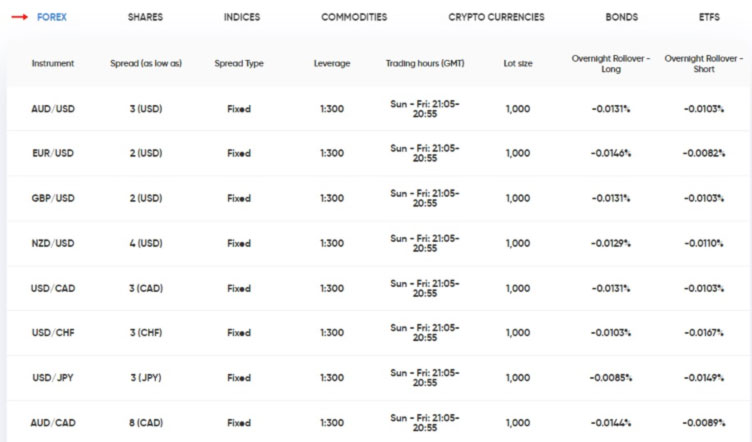Viewport: 752px width, 442px height.
Task: Open the USD/JPY instrument
Action: 53,378
